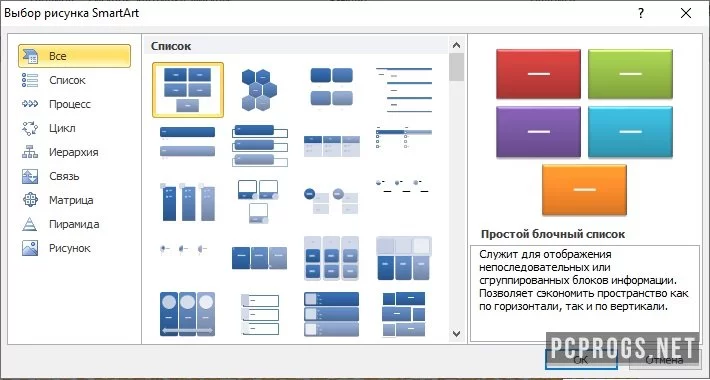Click the gallery scrollbar up arrow

point(456,45)
